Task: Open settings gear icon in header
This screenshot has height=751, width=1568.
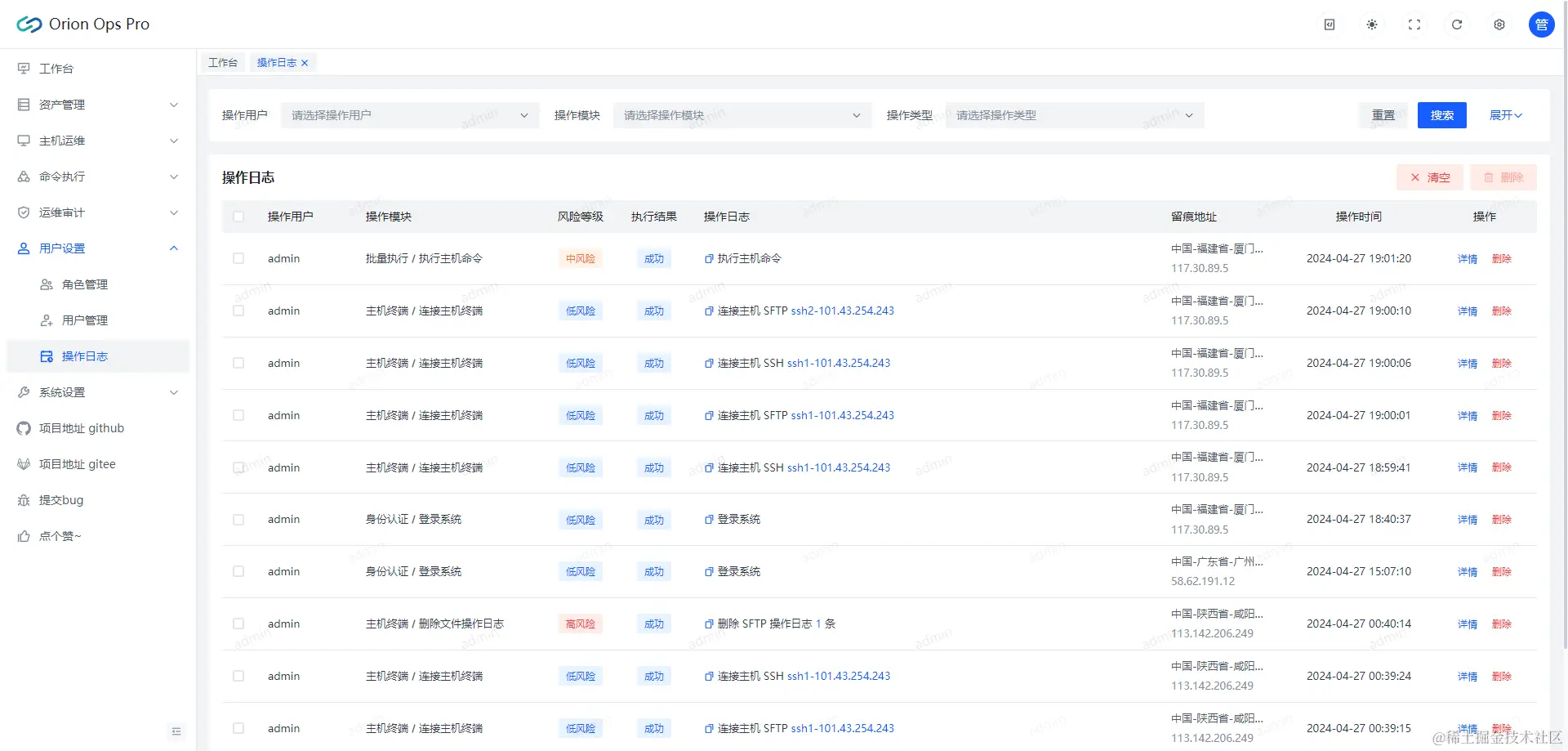Action: tap(1499, 25)
